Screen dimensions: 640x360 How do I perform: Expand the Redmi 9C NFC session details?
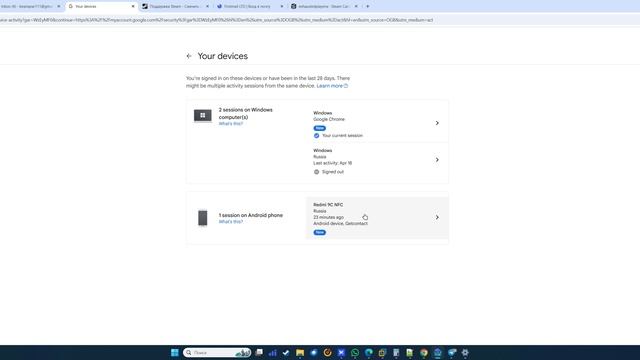(437, 218)
